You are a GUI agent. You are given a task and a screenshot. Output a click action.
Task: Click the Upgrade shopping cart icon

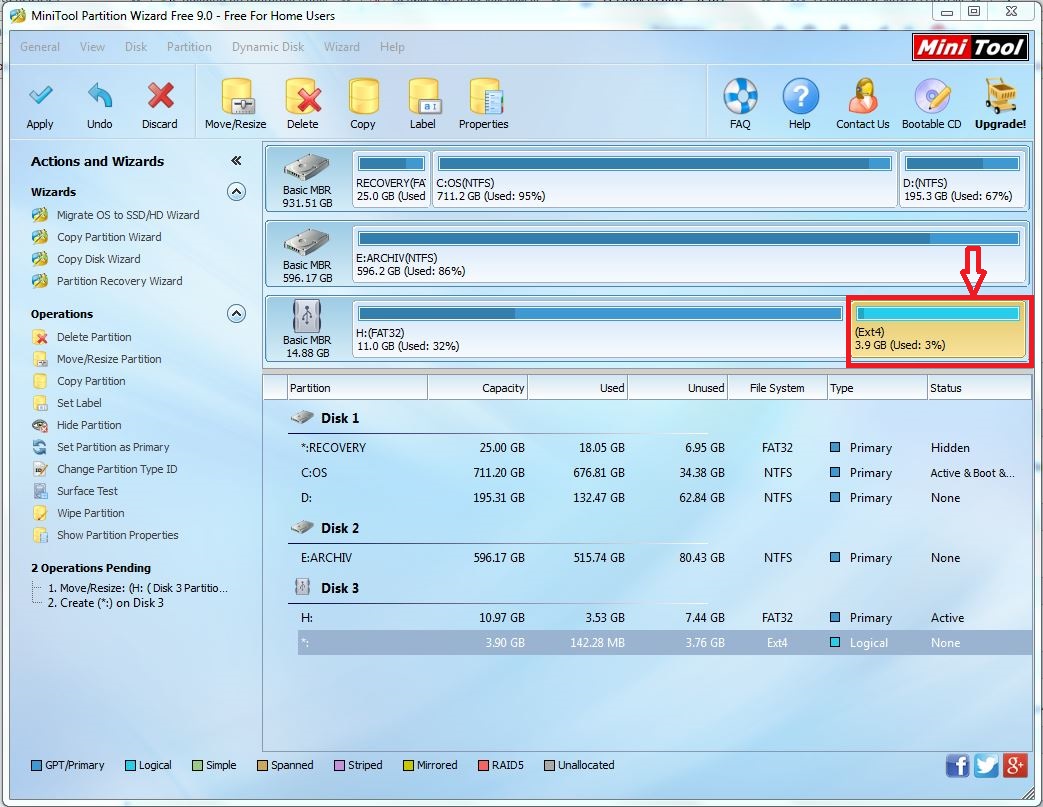[1000, 98]
